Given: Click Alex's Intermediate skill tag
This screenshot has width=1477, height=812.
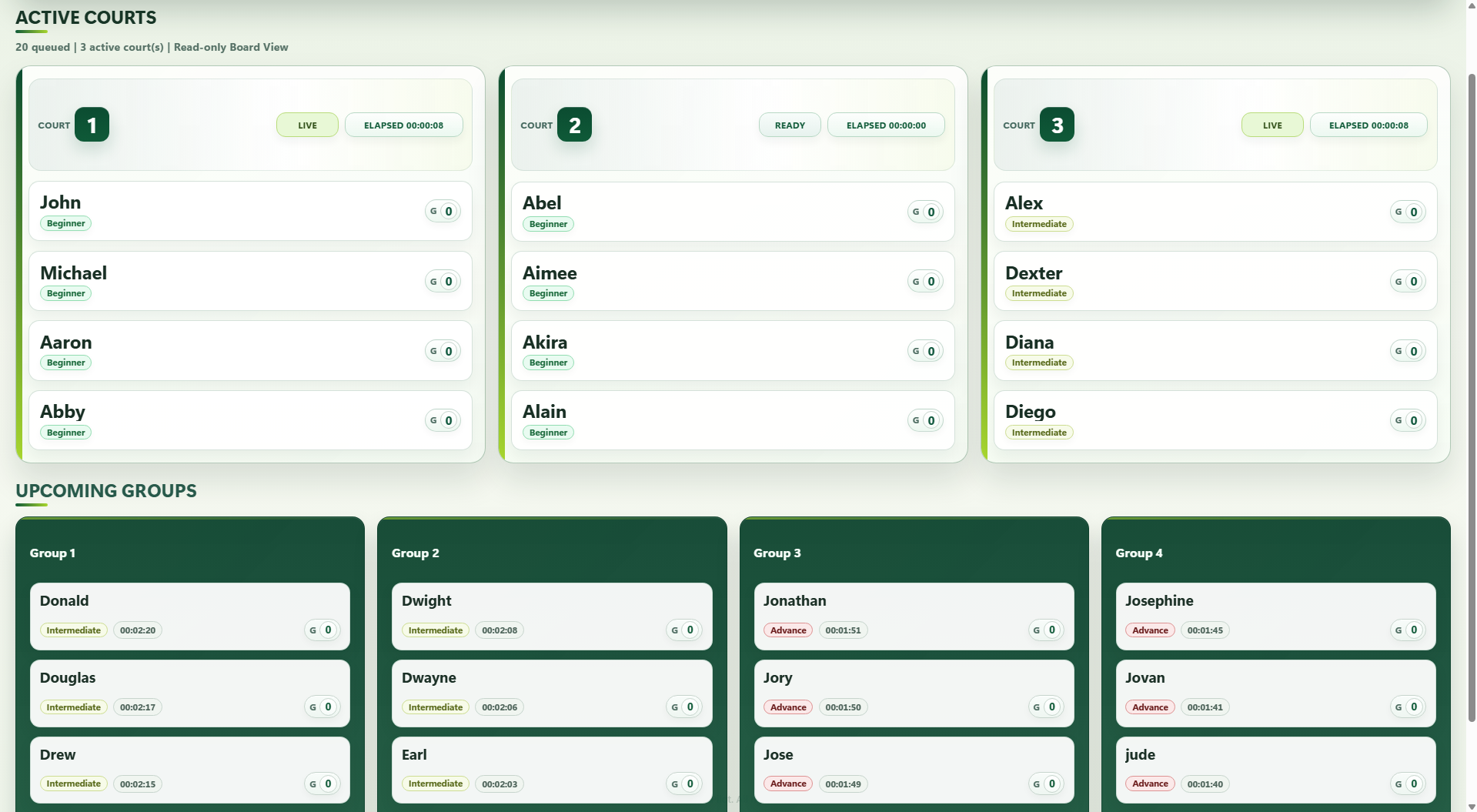Looking at the screenshot, I should (x=1039, y=224).
